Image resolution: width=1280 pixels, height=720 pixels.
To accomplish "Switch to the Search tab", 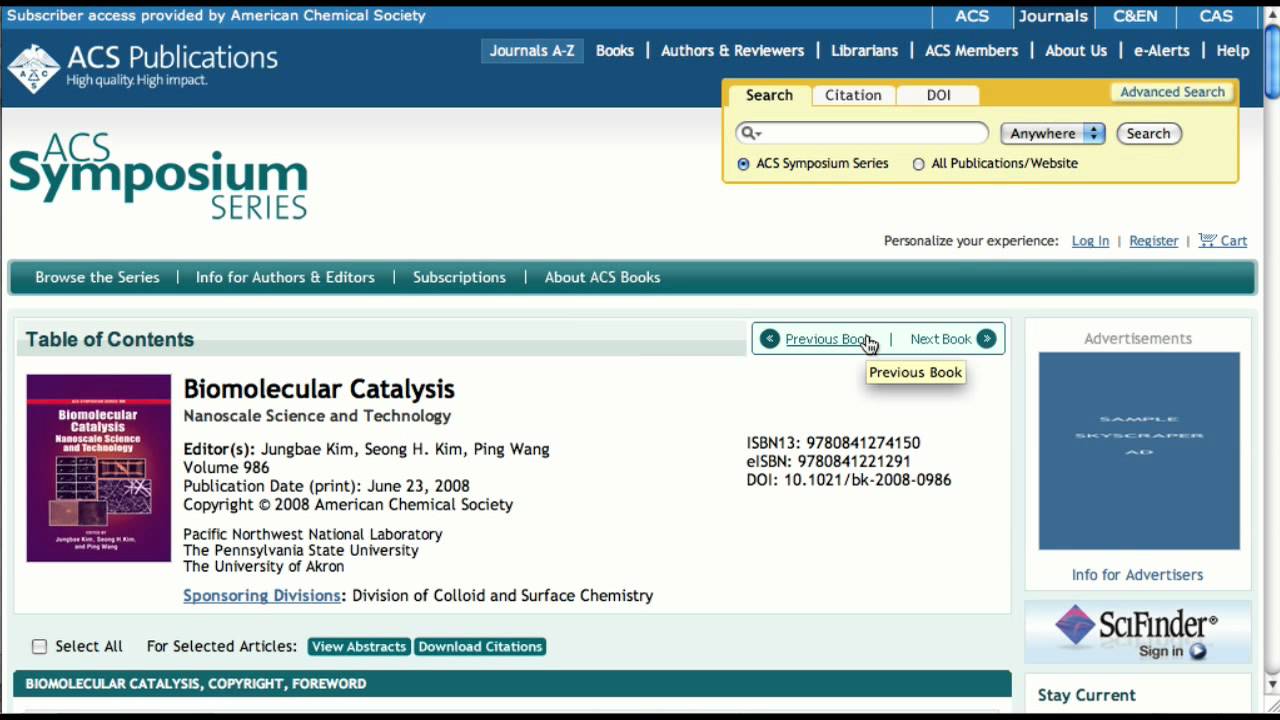I will point(768,95).
